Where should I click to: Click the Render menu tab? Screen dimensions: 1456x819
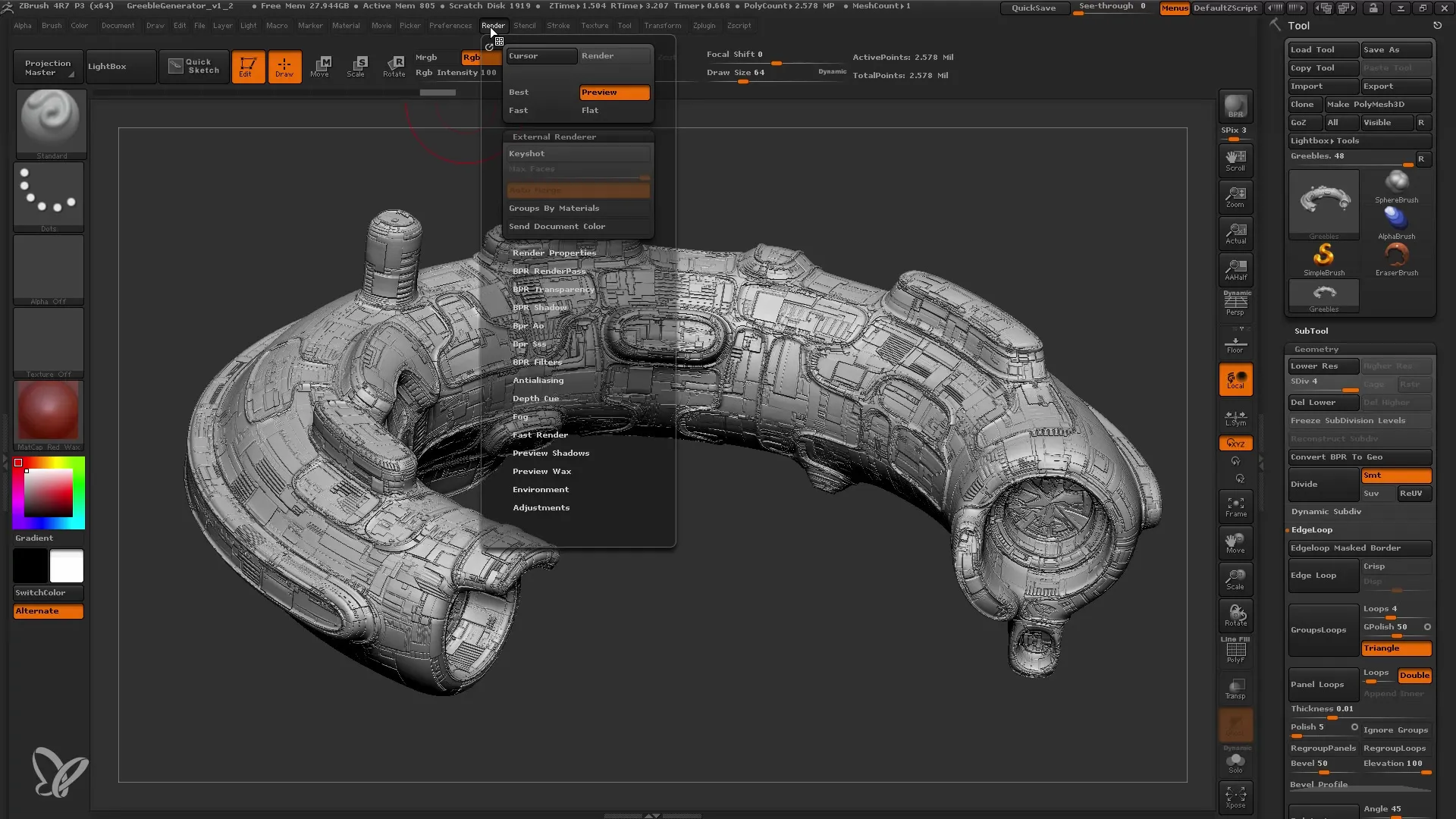click(x=493, y=25)
